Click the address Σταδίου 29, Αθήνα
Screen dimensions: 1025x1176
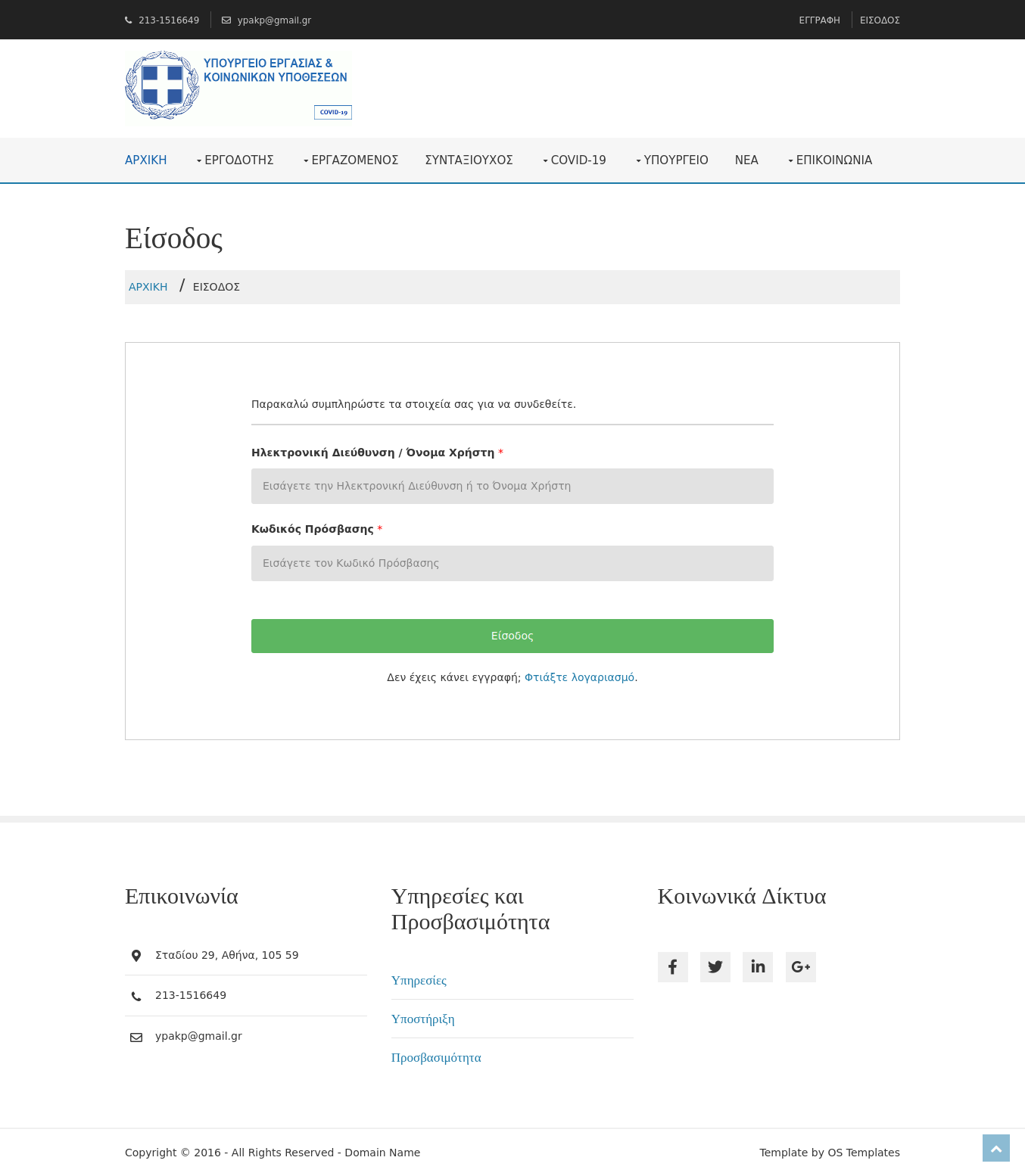coord(227,955)
